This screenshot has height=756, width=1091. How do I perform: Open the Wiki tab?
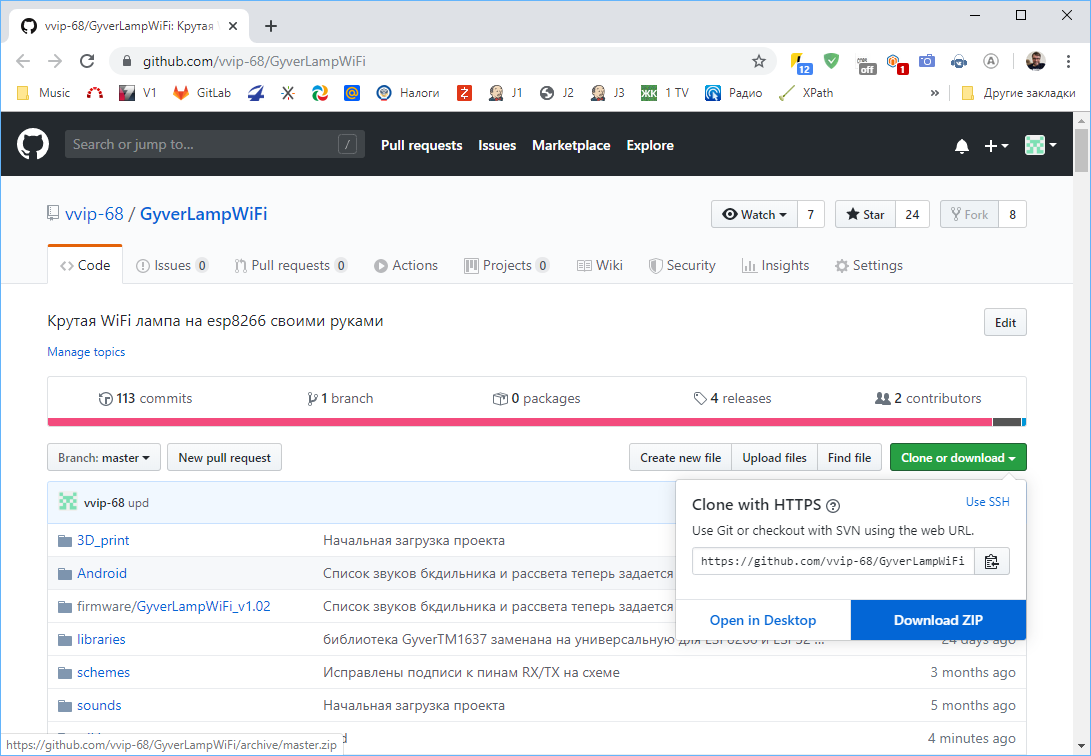[x=599, y=265]
